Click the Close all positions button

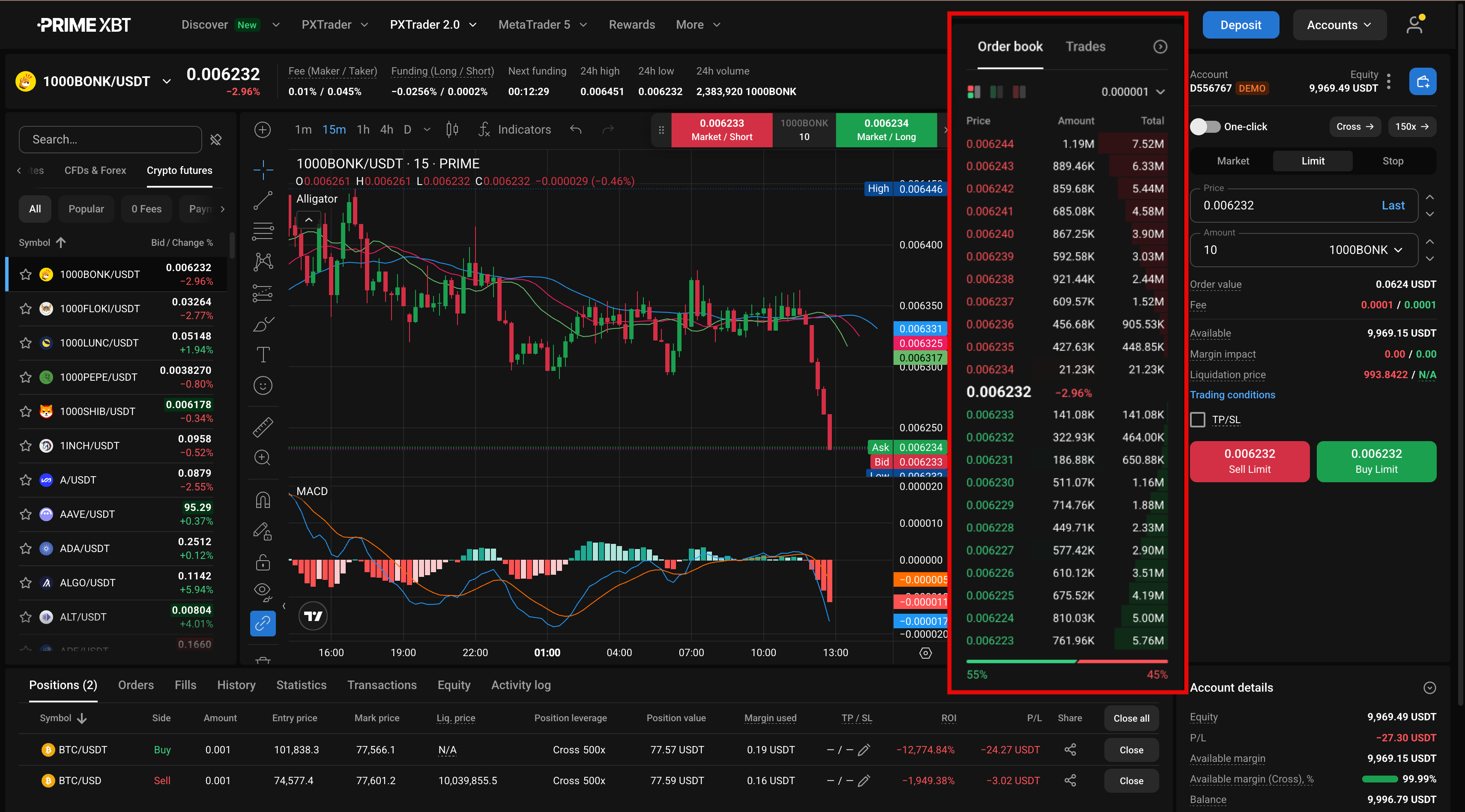pos(1130,718)
